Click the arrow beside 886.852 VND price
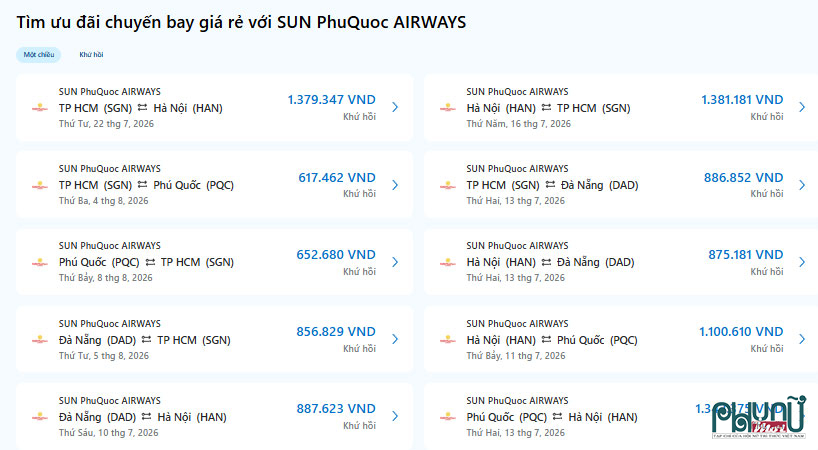Viewport: 818px width, 450px height. 802,185
